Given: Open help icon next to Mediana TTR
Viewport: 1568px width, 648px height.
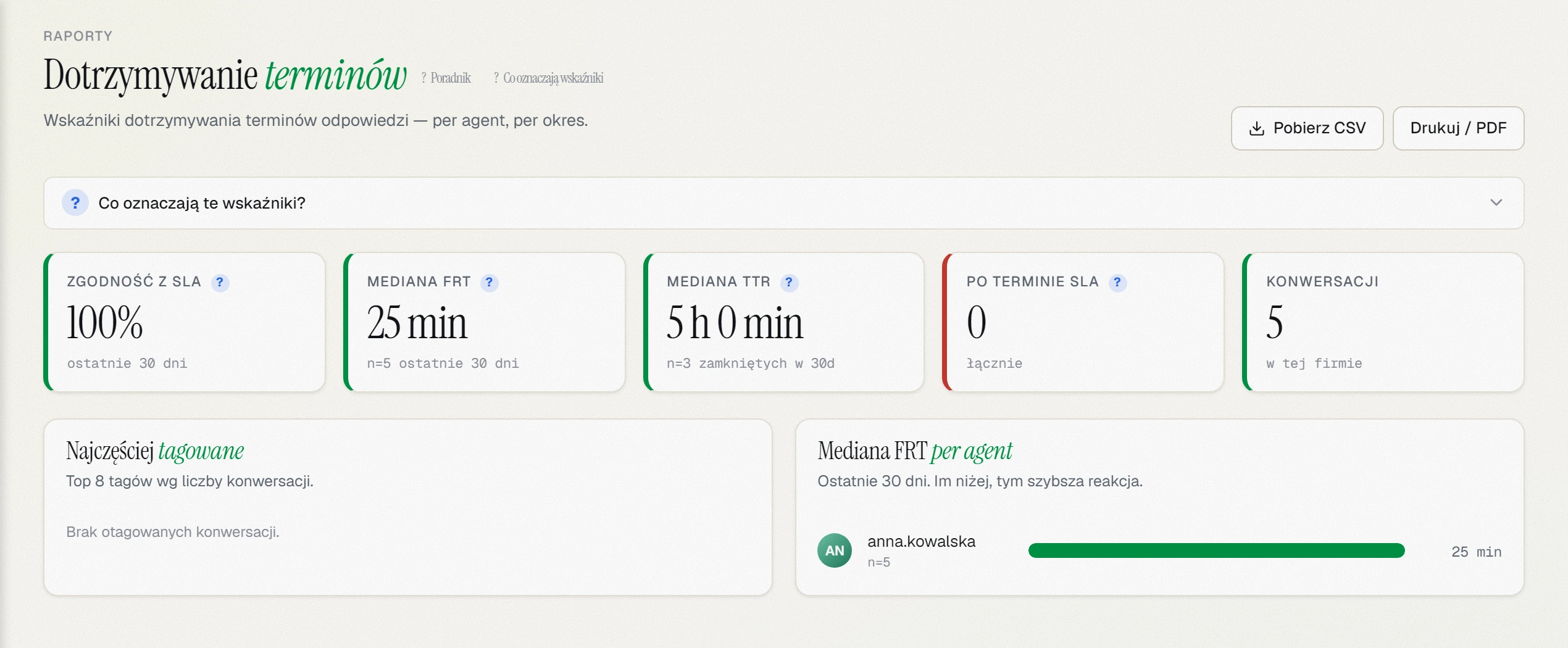Looking at the screenshot, I should [x=789, y=283].
